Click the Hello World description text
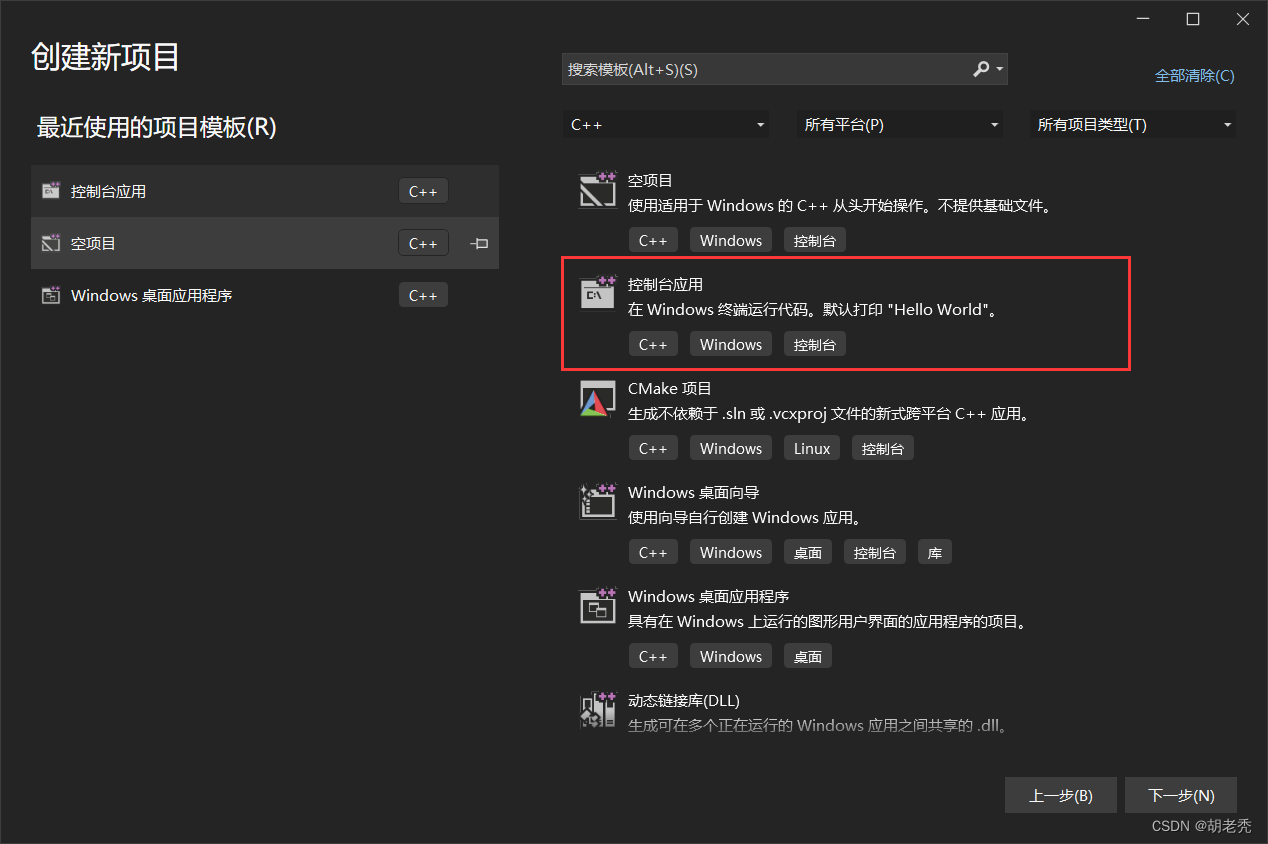 click(x=814, y=309)
